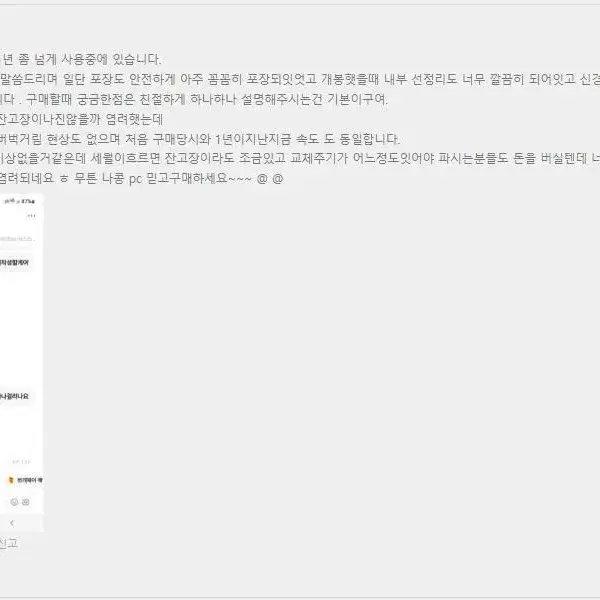Click review line ending '사용중에 있습니다.'
Screen dimensions: 600x600
click(80, 59)
